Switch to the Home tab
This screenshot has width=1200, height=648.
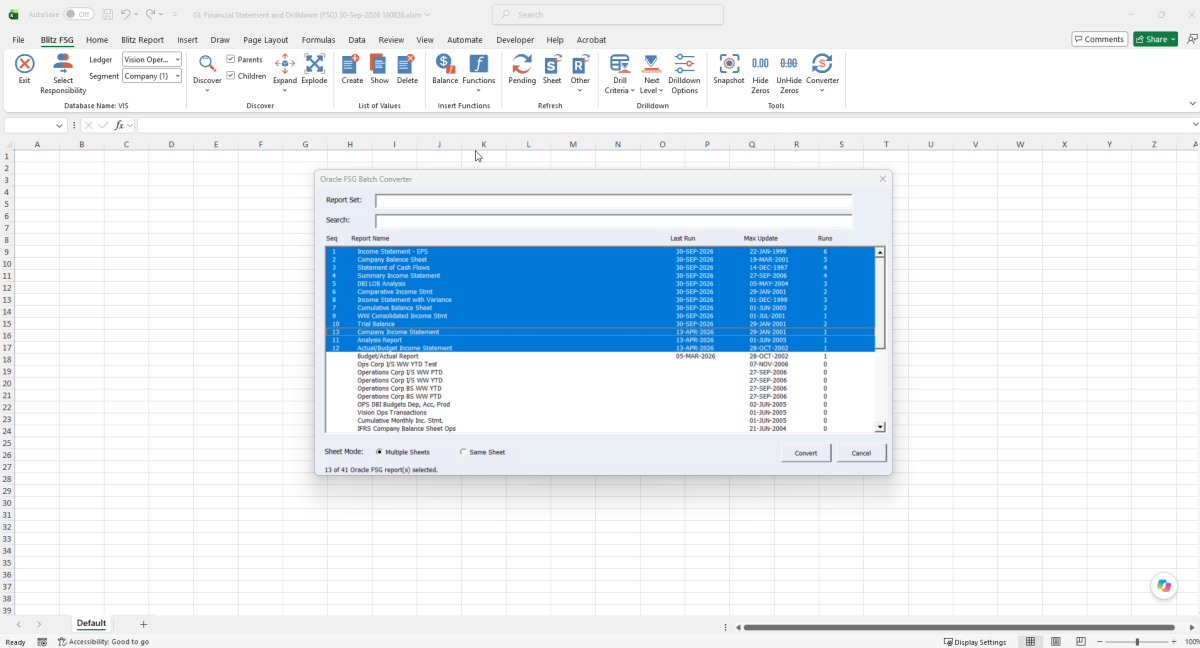coord(97,40)
